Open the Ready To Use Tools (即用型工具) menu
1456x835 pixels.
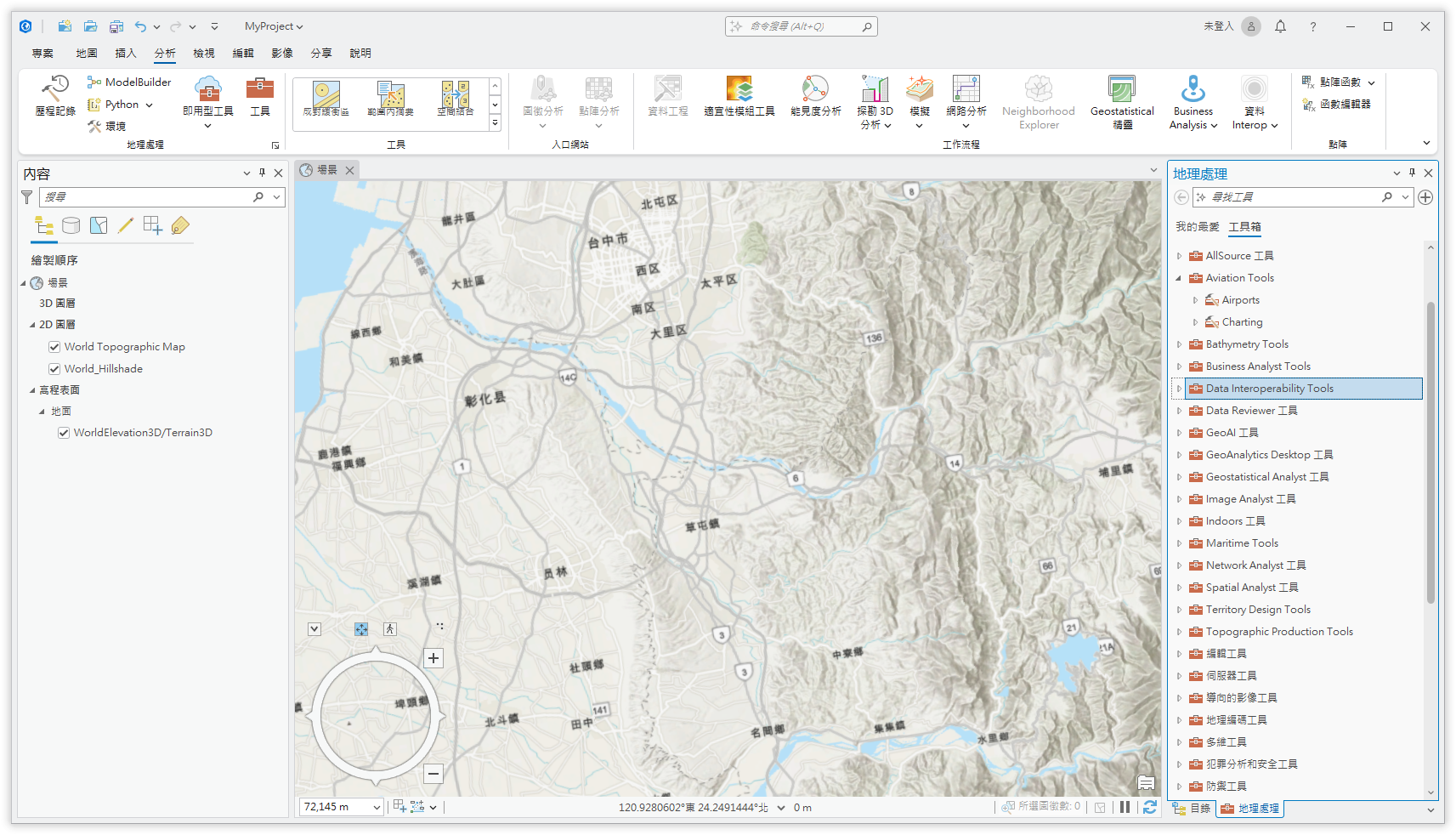[208, 101]
